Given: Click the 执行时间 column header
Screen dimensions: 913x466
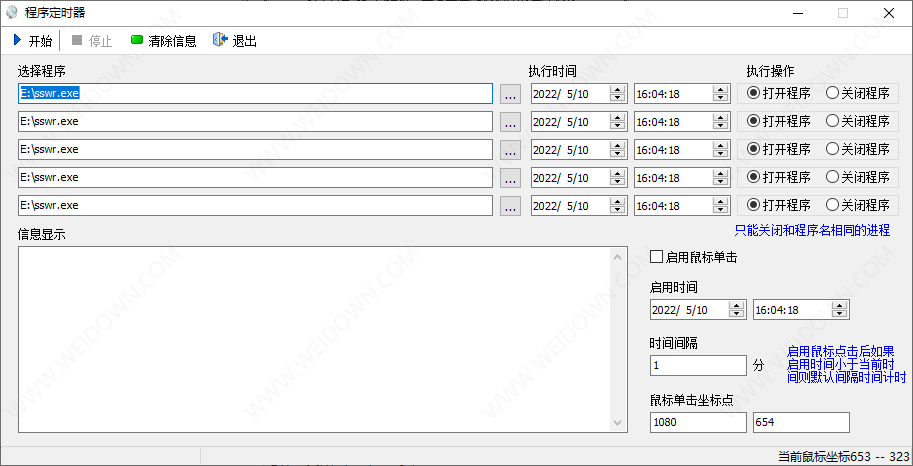Looking at the screenshot, I should click(x=553, y=72).
